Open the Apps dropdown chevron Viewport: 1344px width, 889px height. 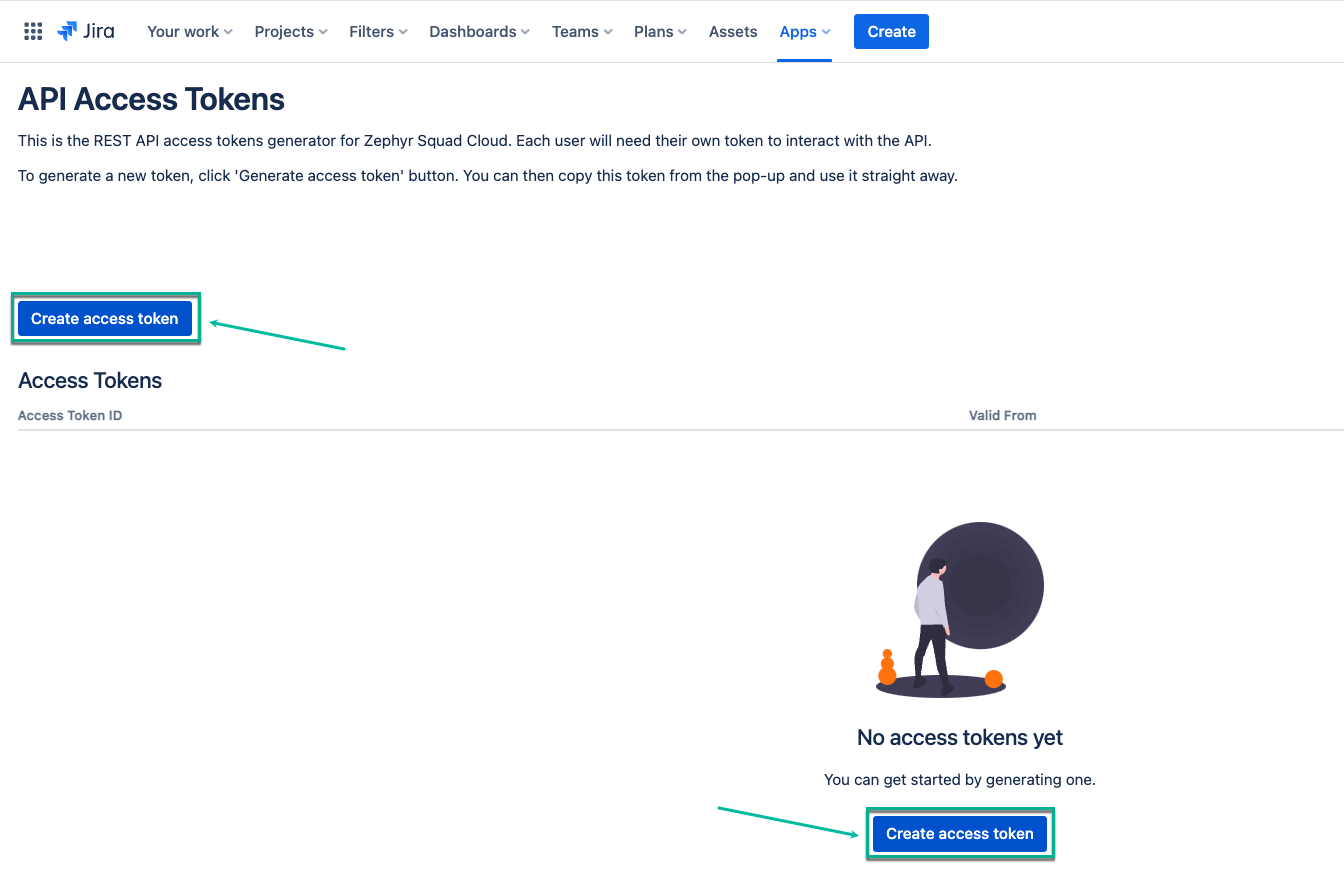pyautogui.click(x=826, y=32)
